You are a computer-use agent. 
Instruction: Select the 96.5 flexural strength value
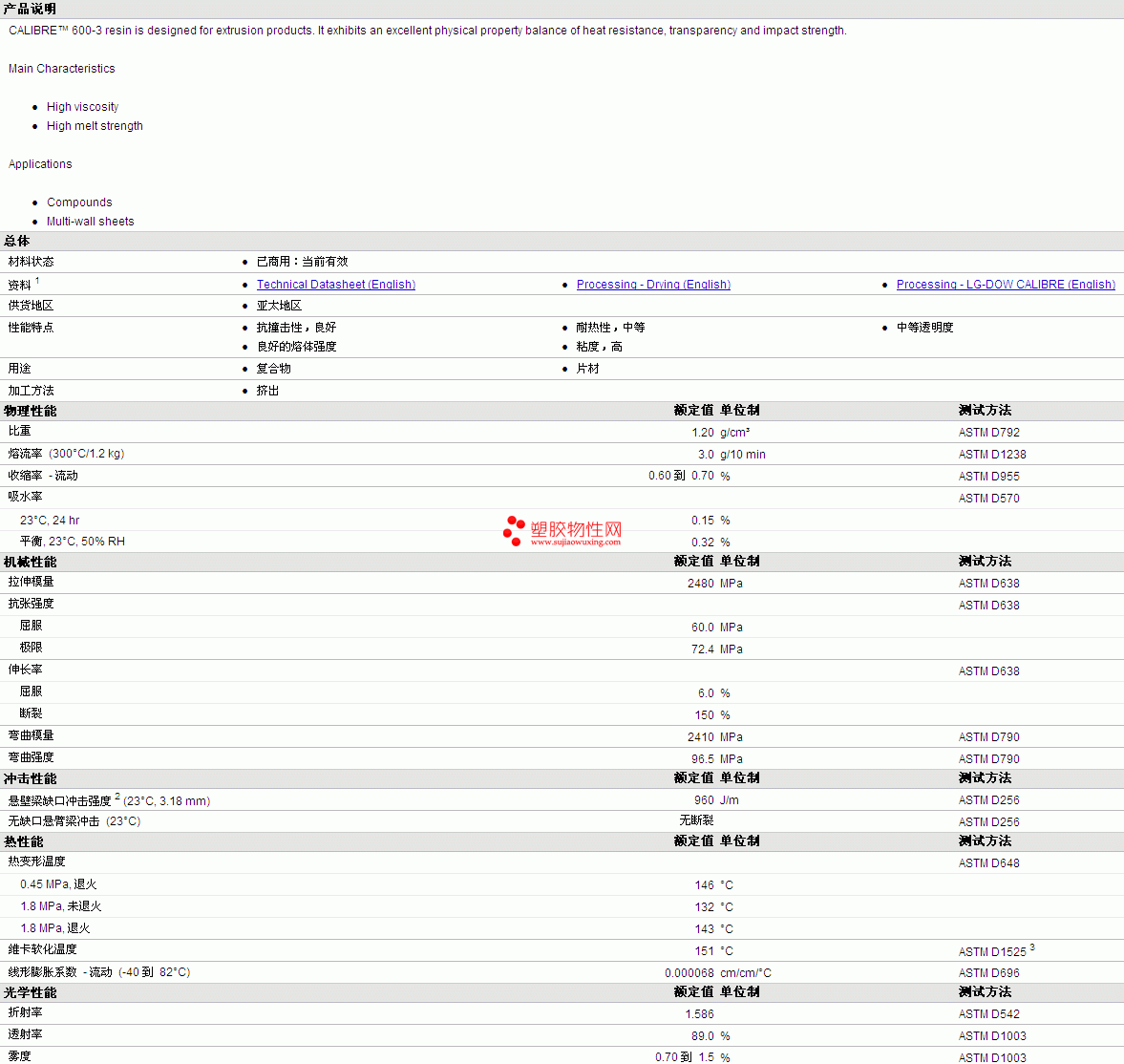pyautogui.click(x=703, y=759)
